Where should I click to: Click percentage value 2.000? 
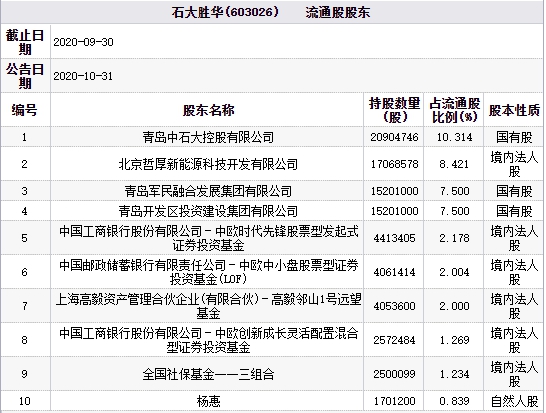tap(454, 306)
